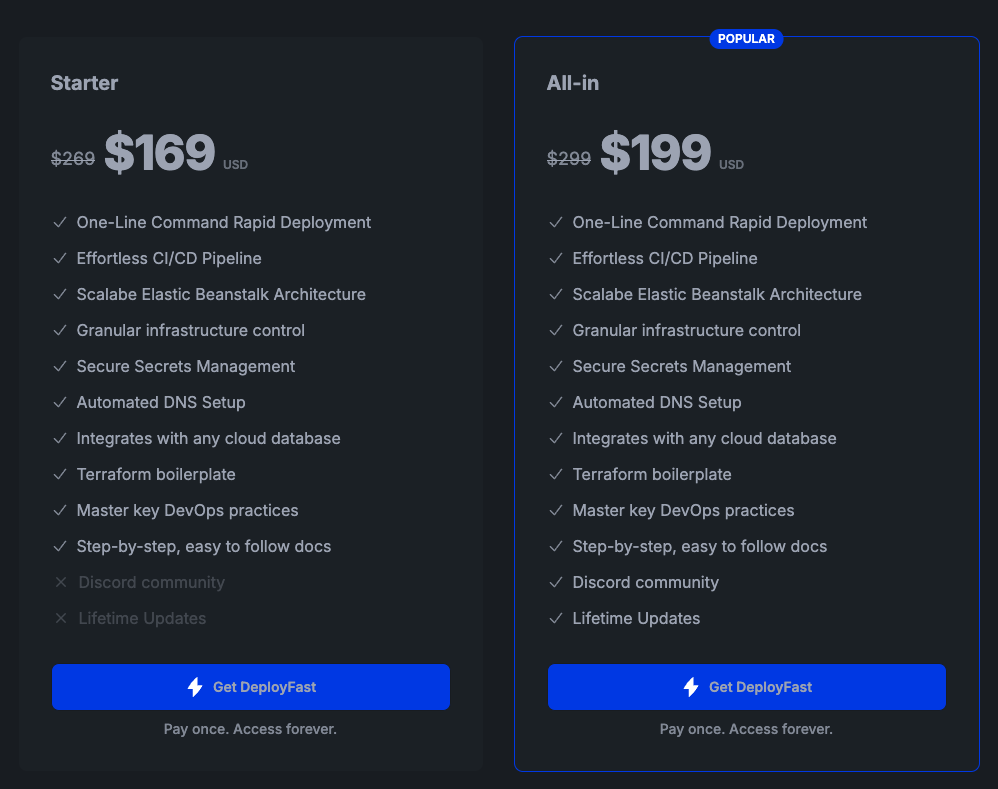Select the All-in plan heading

[x=572, y=83]
